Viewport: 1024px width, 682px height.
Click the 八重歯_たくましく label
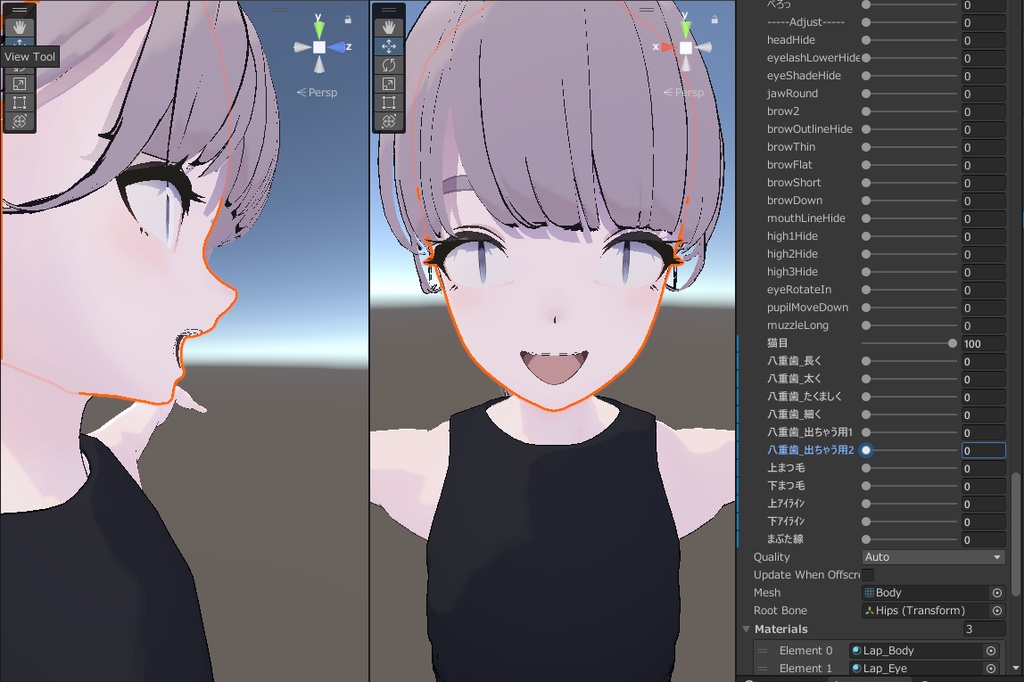805,397
